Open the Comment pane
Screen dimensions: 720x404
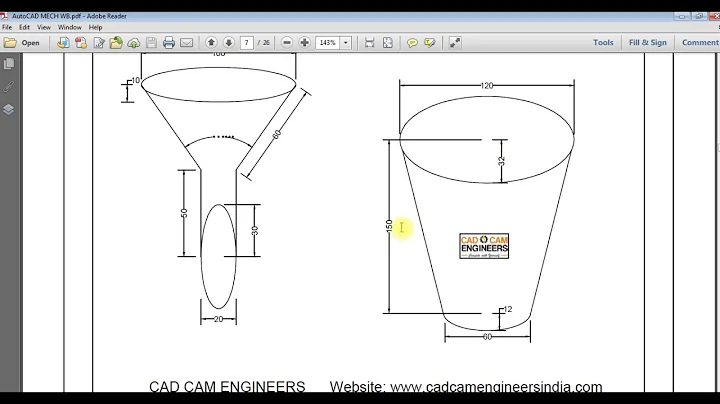click(700, 42)
